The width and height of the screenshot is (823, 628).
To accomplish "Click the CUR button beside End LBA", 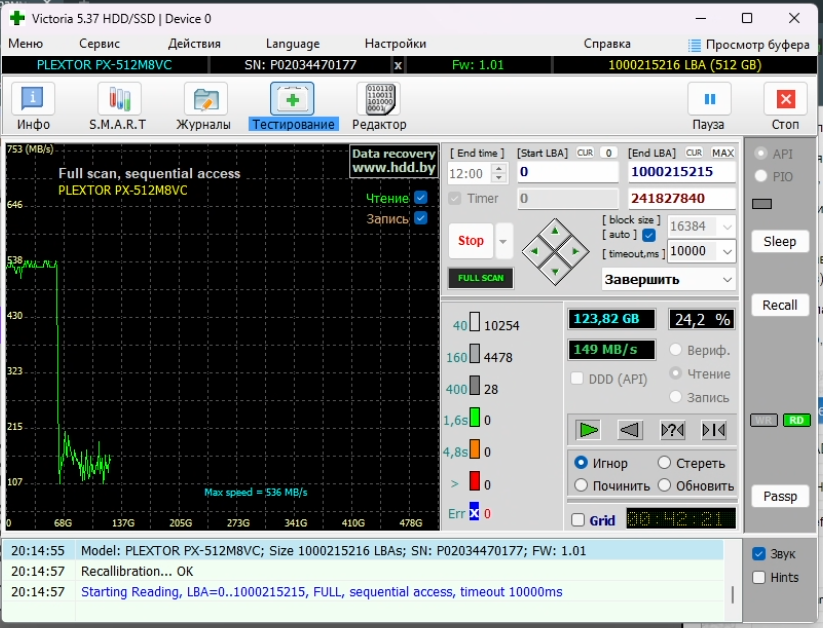I will (x=694, y=153).
